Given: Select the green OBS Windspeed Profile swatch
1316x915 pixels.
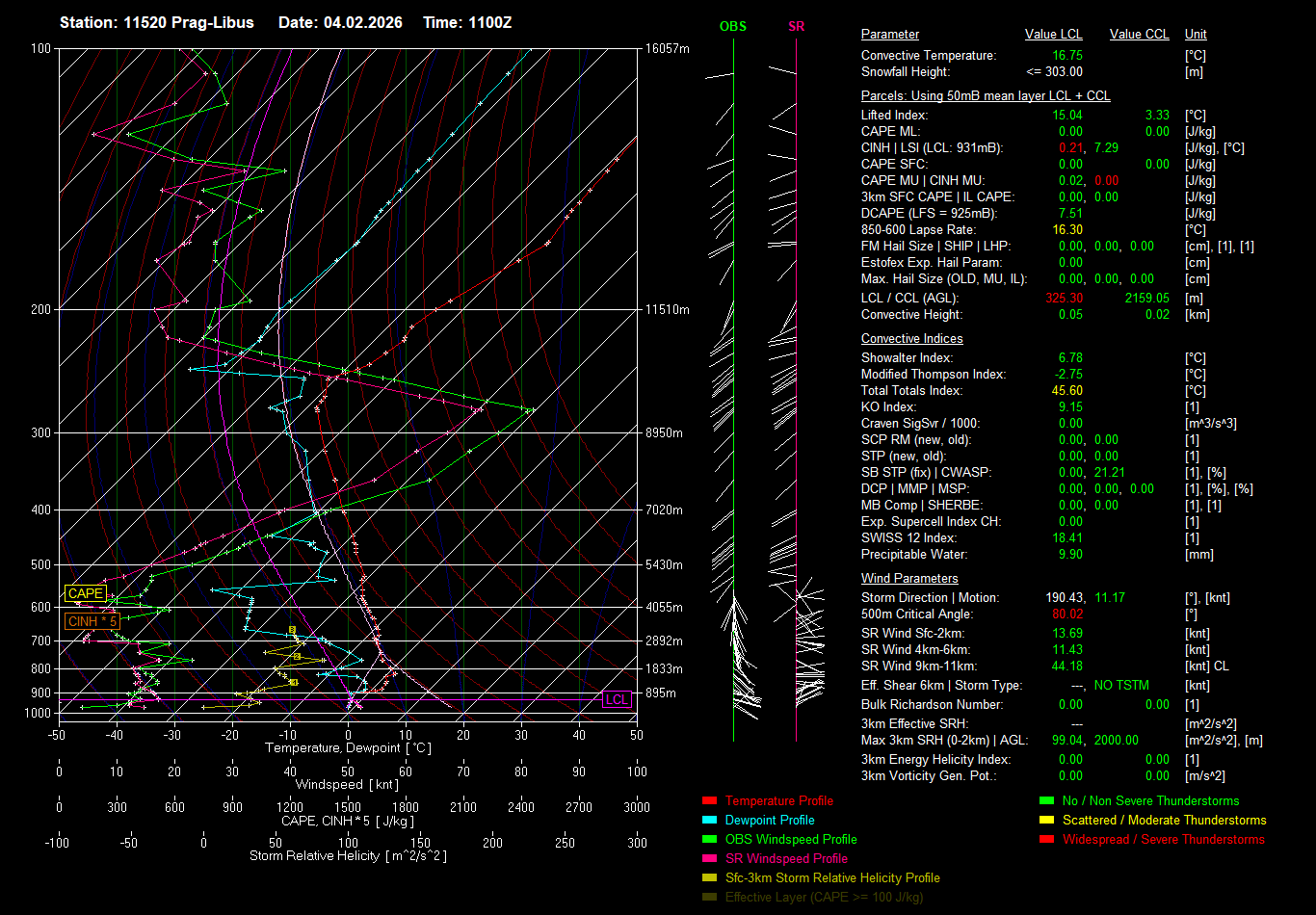Looking at the screenshot, I should point(710,839).
